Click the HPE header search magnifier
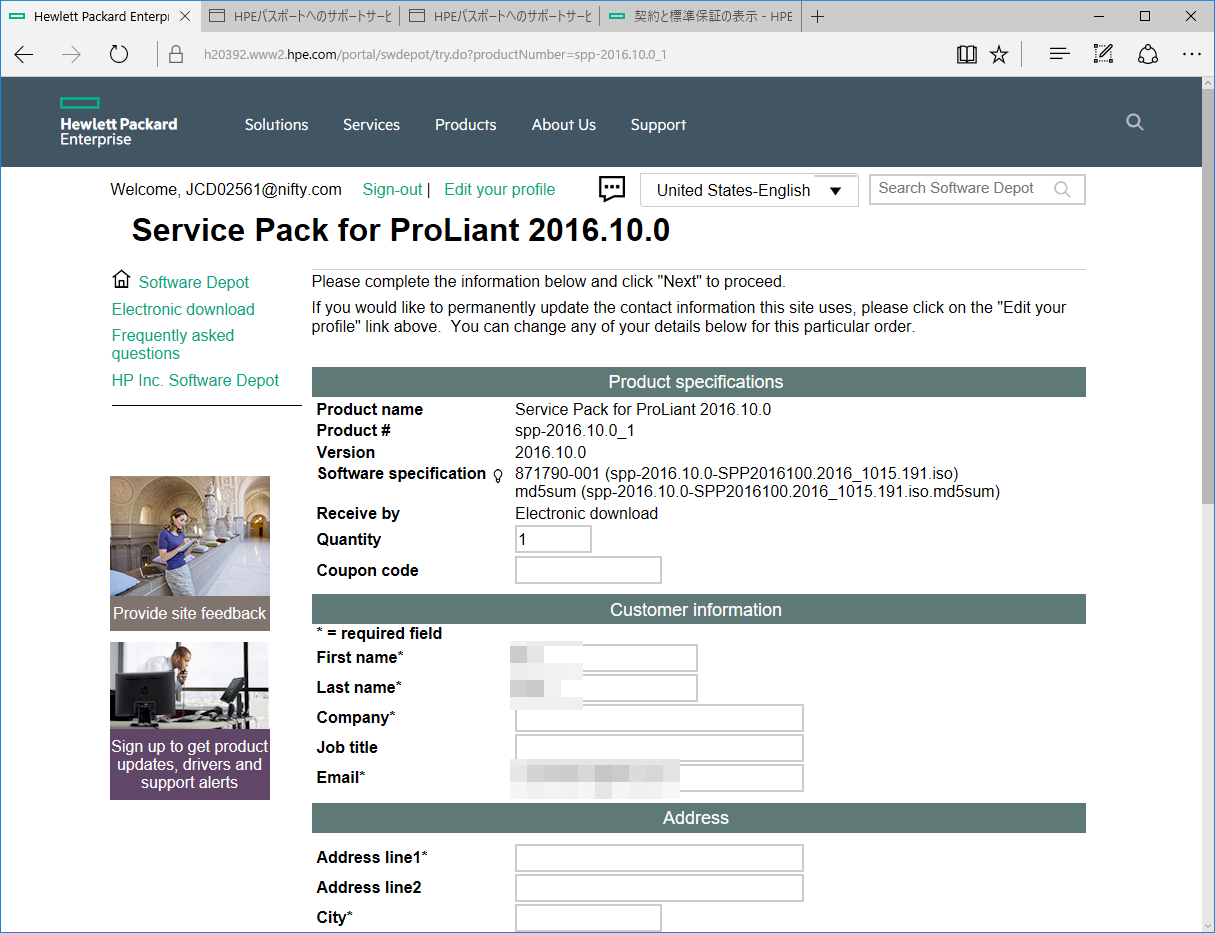Image resolution: width=1215 pixels, height=933 pixels. tap(1134, 122)
